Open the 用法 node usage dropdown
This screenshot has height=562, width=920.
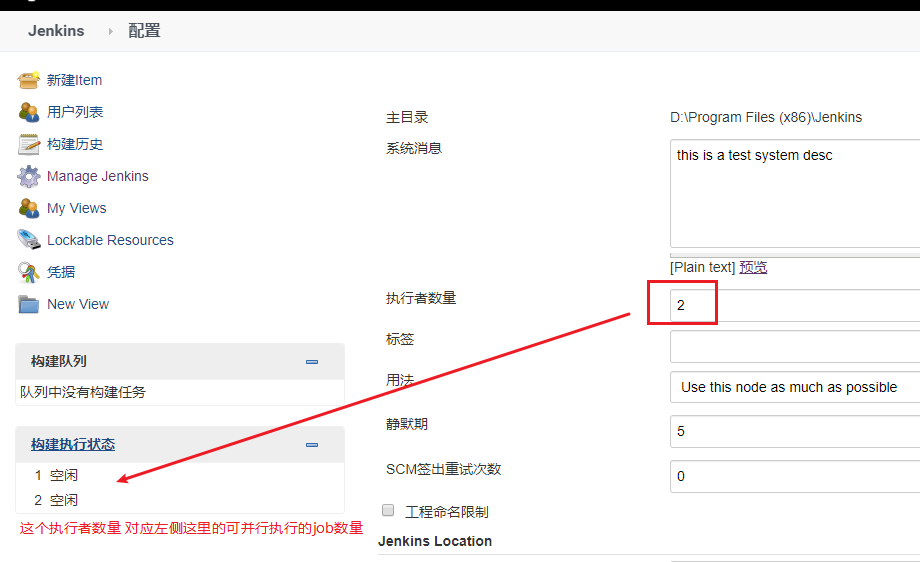pyautogui.click(x=795, y=387)
